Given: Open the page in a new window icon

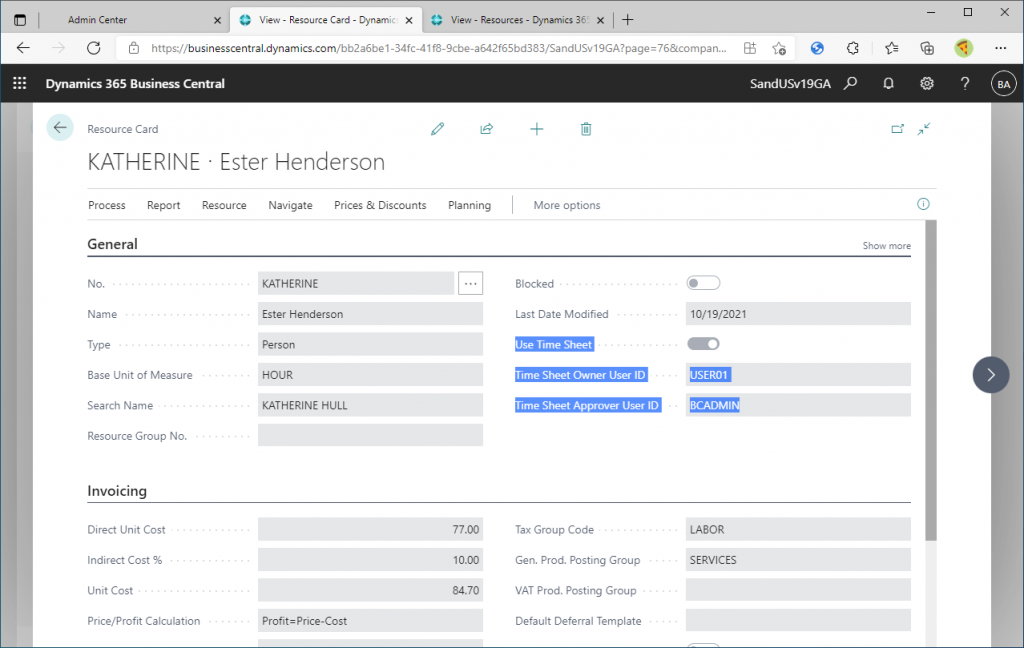Looking at the screenshot, I should coord(897,129).
